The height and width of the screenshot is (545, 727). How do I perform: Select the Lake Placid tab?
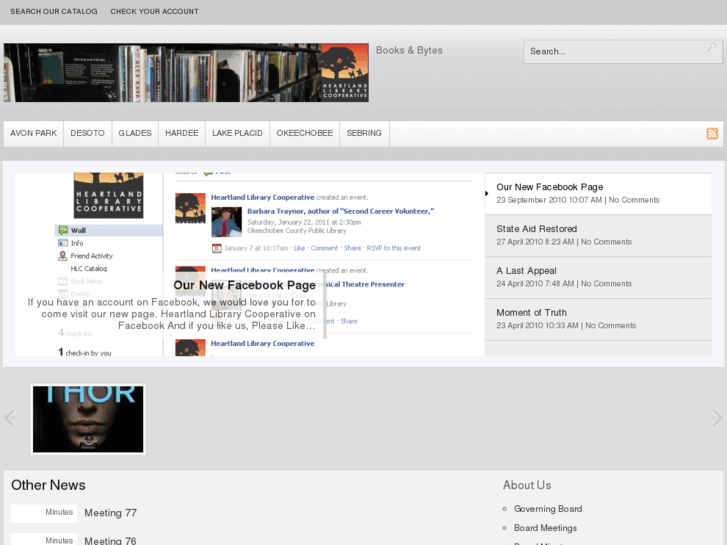tap(237, 134)
